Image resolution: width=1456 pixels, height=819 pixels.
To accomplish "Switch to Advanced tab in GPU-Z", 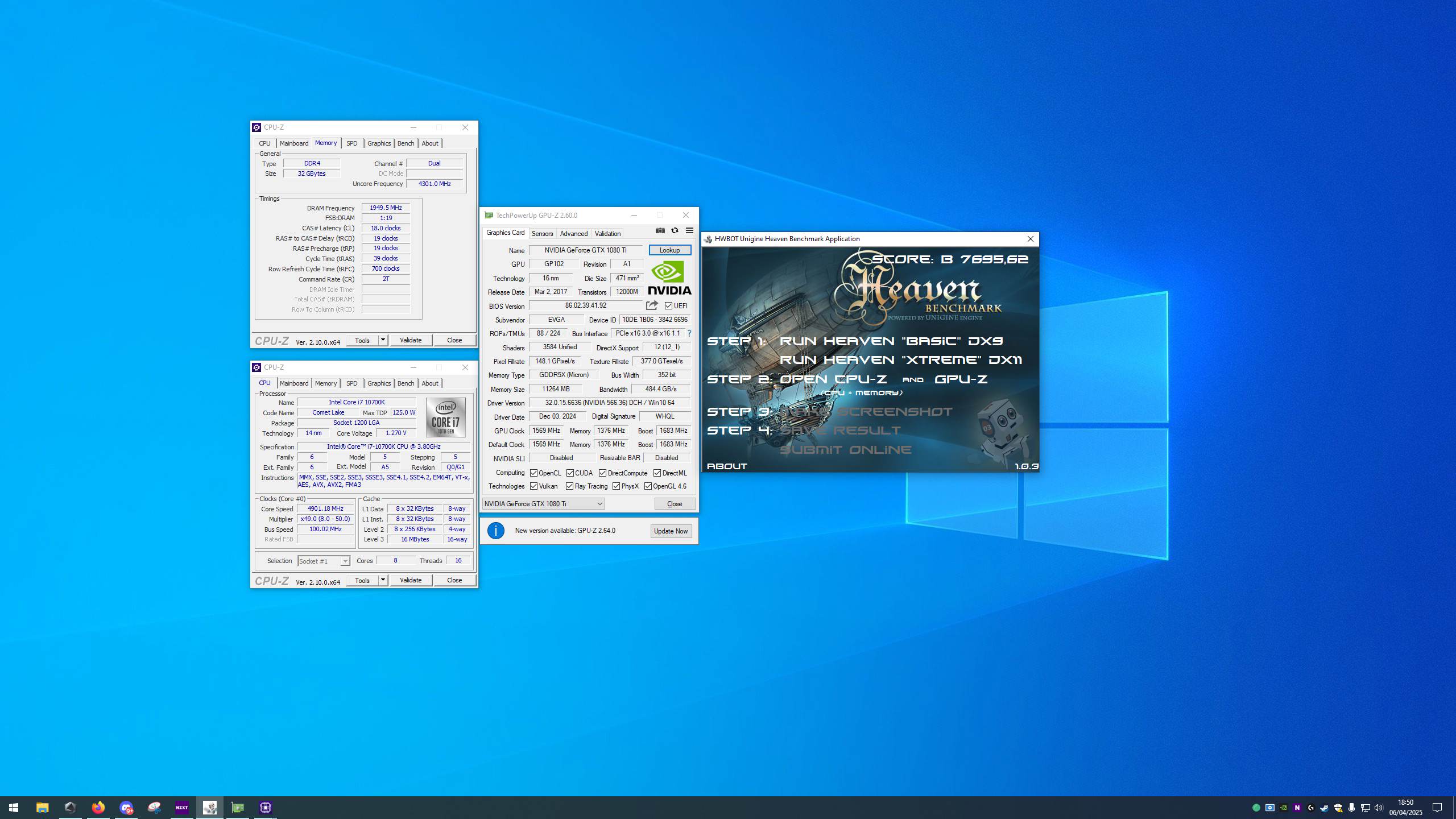I will coord(573,234).
